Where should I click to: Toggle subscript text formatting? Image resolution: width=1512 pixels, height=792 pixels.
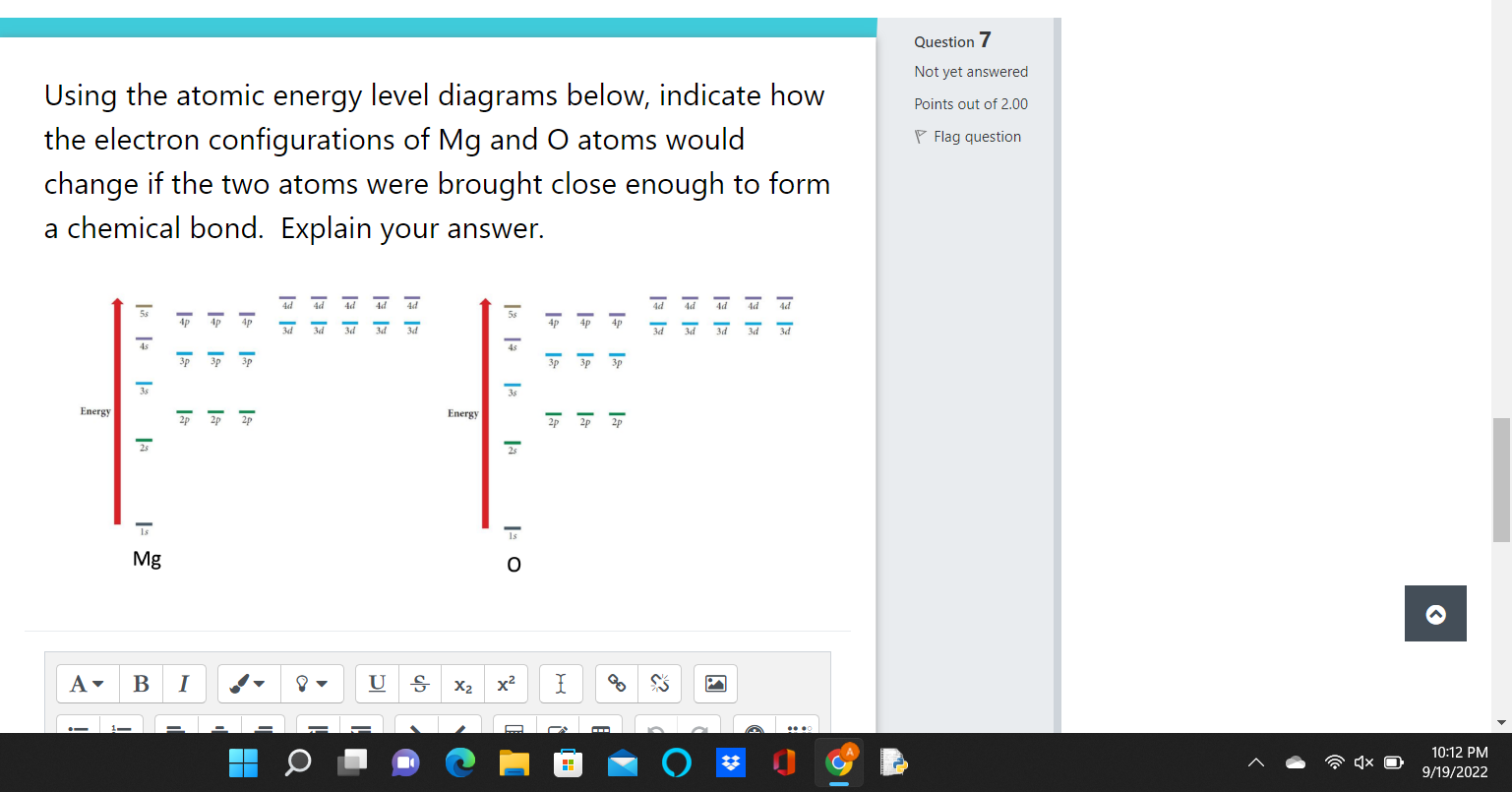pyautogui.click(x=462, y=684)
